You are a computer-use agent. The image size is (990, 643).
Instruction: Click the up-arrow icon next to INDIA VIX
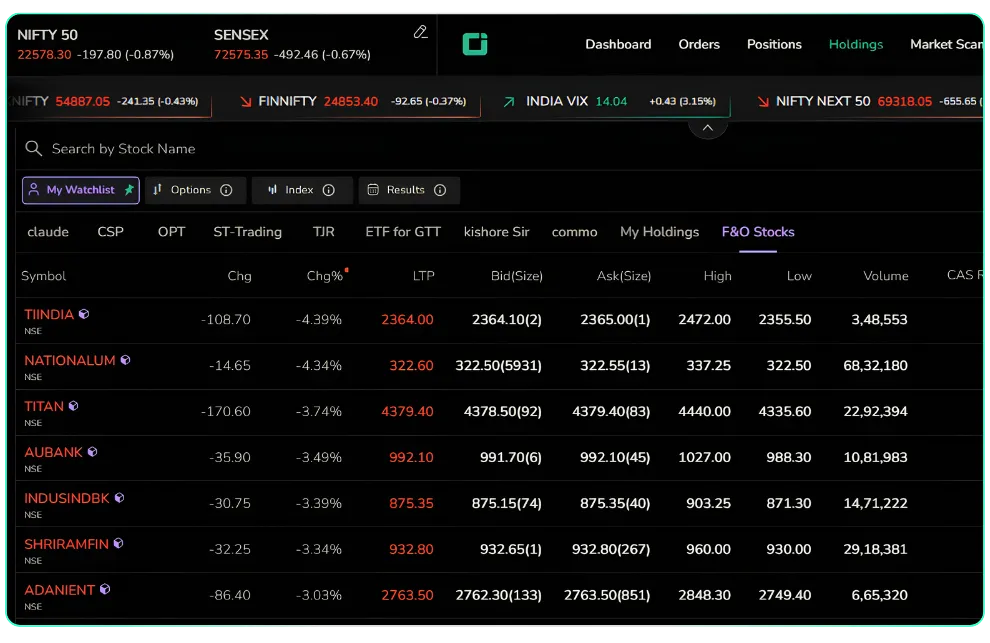pos(509,102)
